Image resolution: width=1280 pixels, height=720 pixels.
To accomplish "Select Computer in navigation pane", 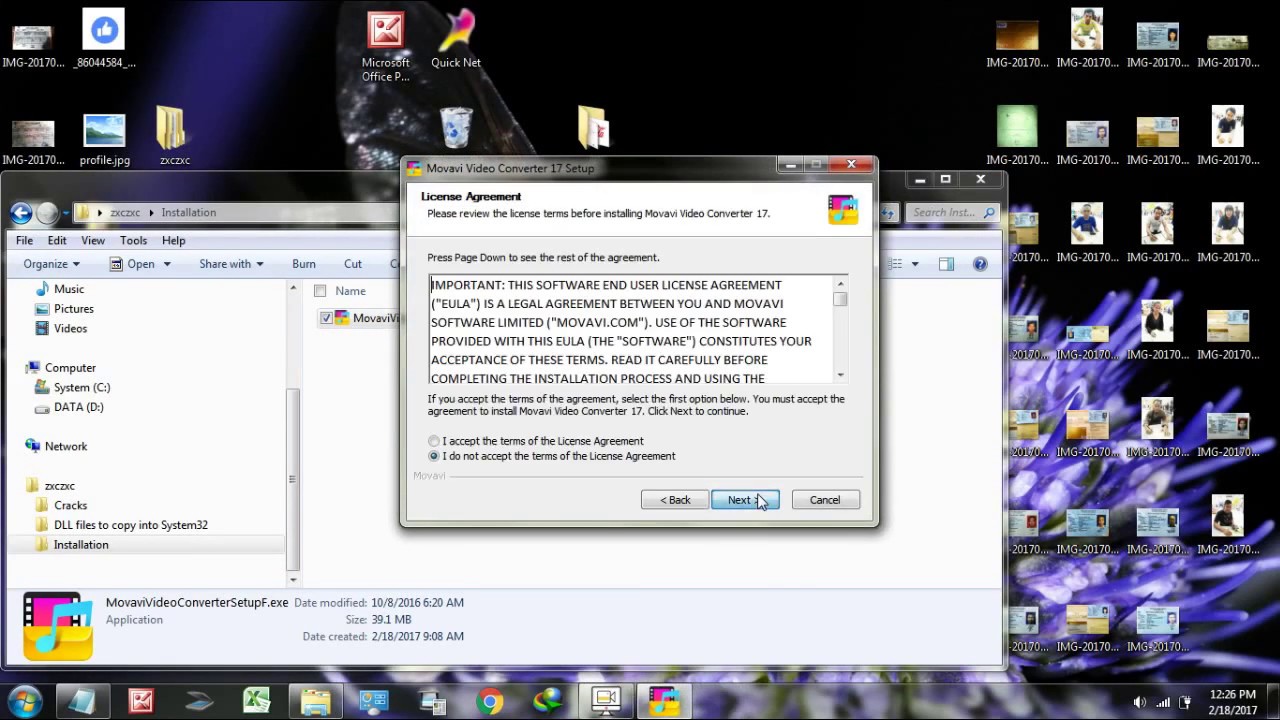I will [70, 368].
